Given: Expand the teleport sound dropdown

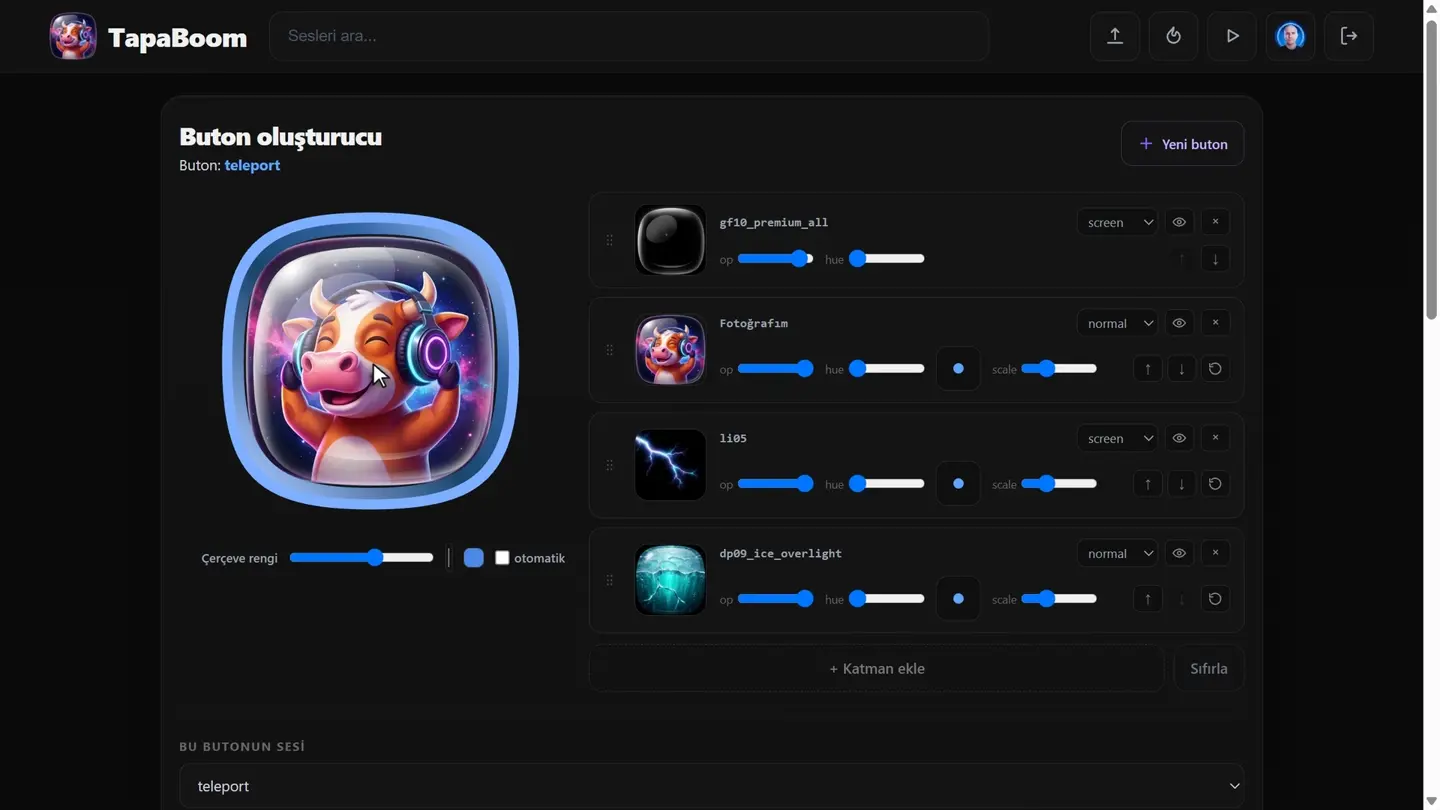Looking at the screenshot, I should pyautogui.click(x=711, y=786).
